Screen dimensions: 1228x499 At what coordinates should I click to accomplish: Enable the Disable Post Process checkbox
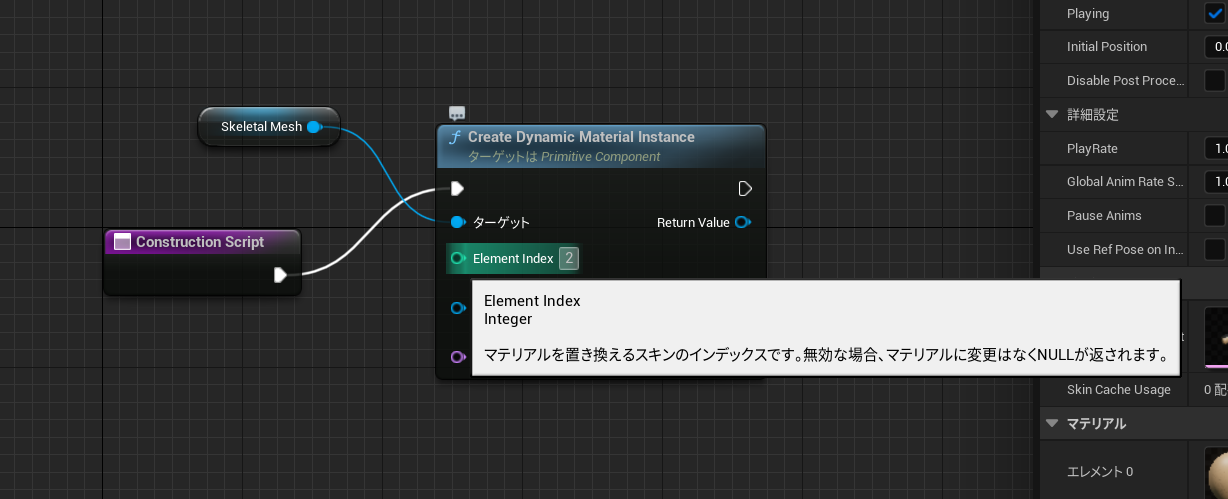pyautogui.click(x=1215, y=81)
